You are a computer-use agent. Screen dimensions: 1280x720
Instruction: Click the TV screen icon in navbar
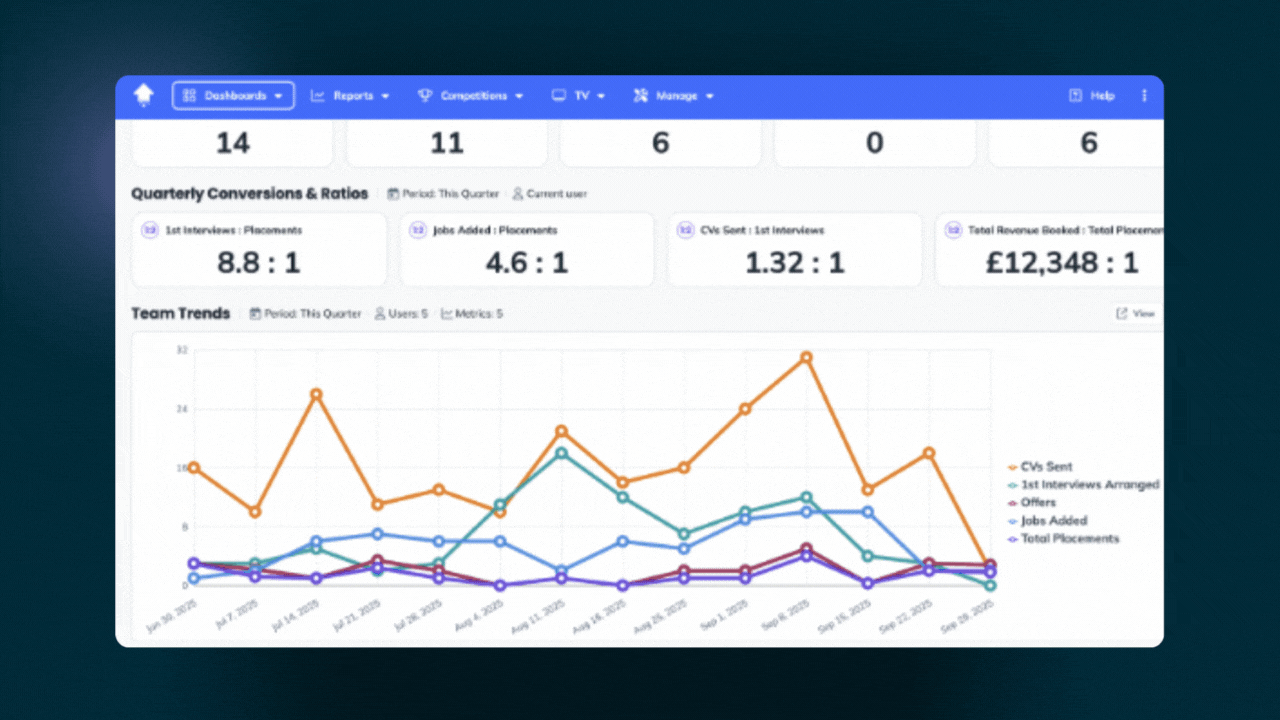click(x=558, y=95)
